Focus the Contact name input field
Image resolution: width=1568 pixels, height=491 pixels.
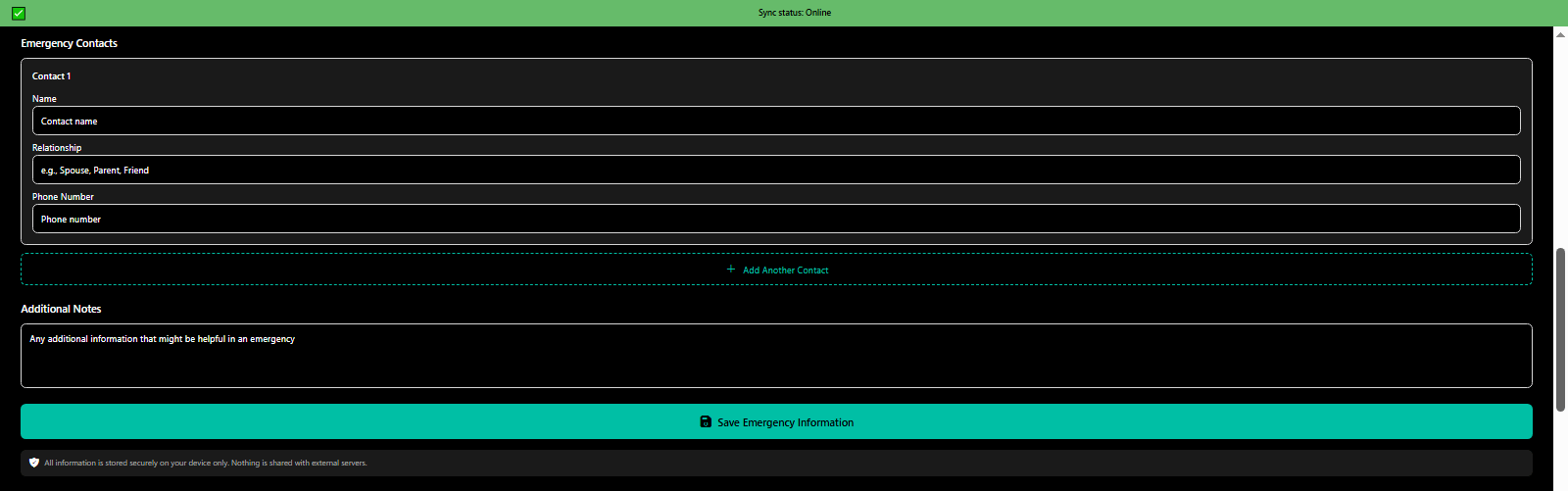tap(775, 122)
